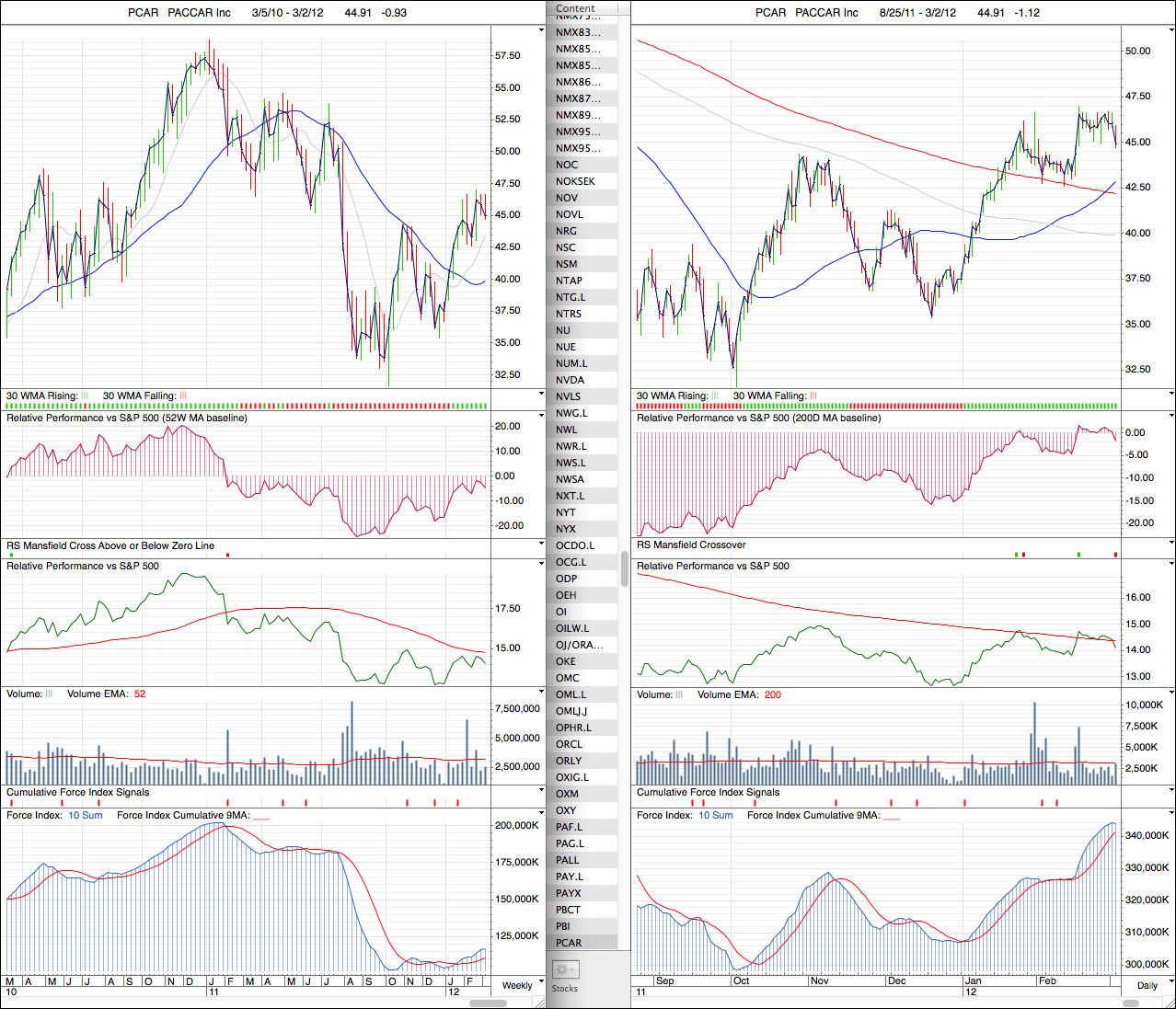Click the weekly Volume EMA value 52
The width and height of the screenshot is (1176, 1009).
click(140, 694)
